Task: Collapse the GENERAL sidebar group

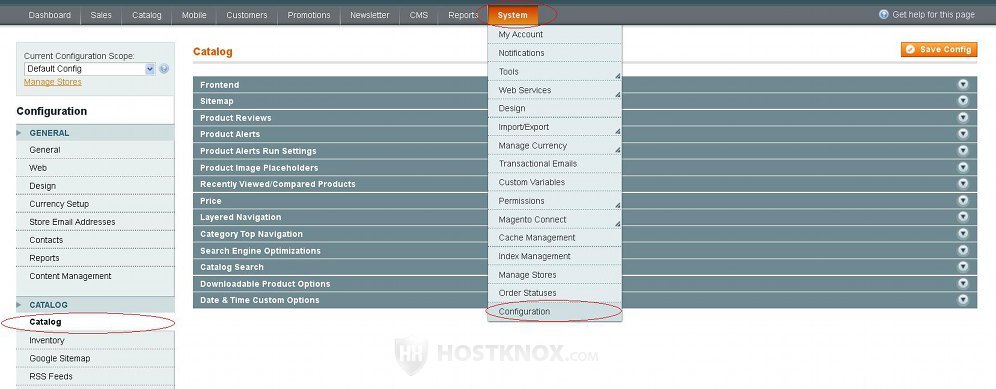Action: tap(95, 133)
